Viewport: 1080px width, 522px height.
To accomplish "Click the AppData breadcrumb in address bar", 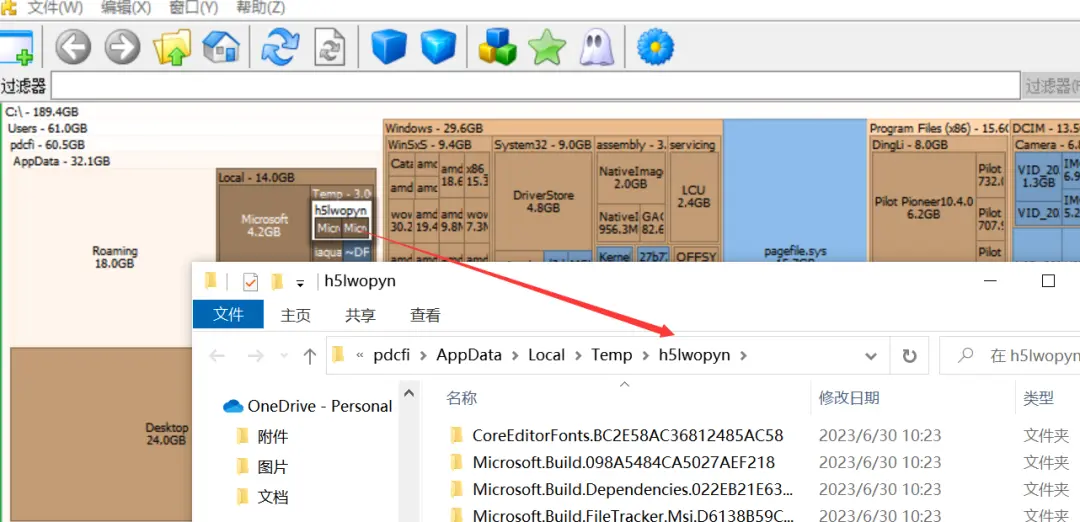I will pos(469,355).
